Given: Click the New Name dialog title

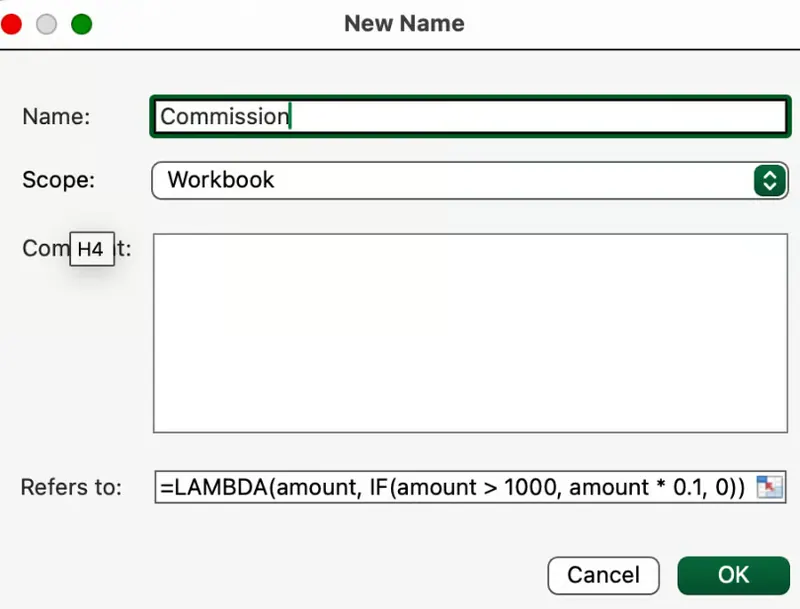Looking at the screenshot, I should 404,23.
